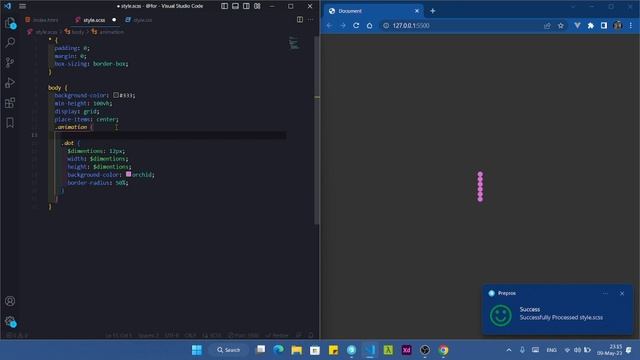The image size is (640, 360).
Task: Toggle the secondary side bar layout icon
Action: (247, 6)
